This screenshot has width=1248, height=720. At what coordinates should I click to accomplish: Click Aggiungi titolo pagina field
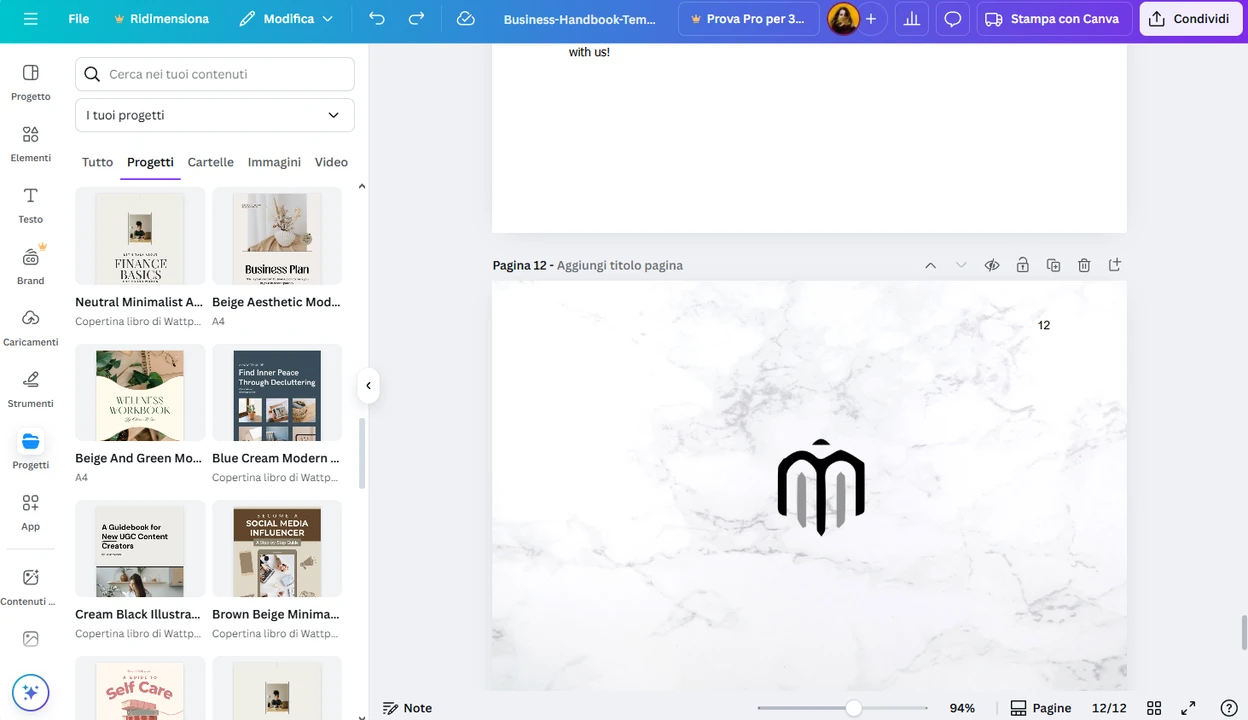click(620, 265)
